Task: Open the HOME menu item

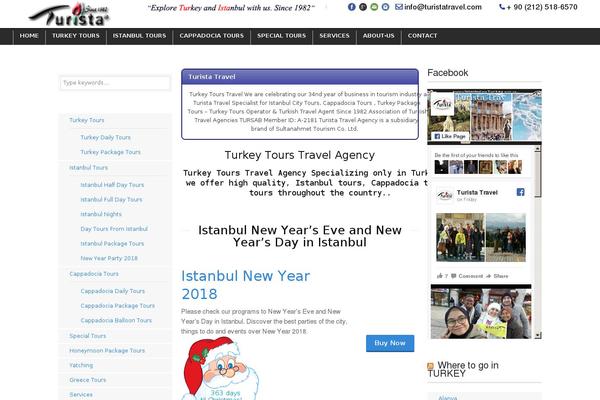Action: [29, 36]
